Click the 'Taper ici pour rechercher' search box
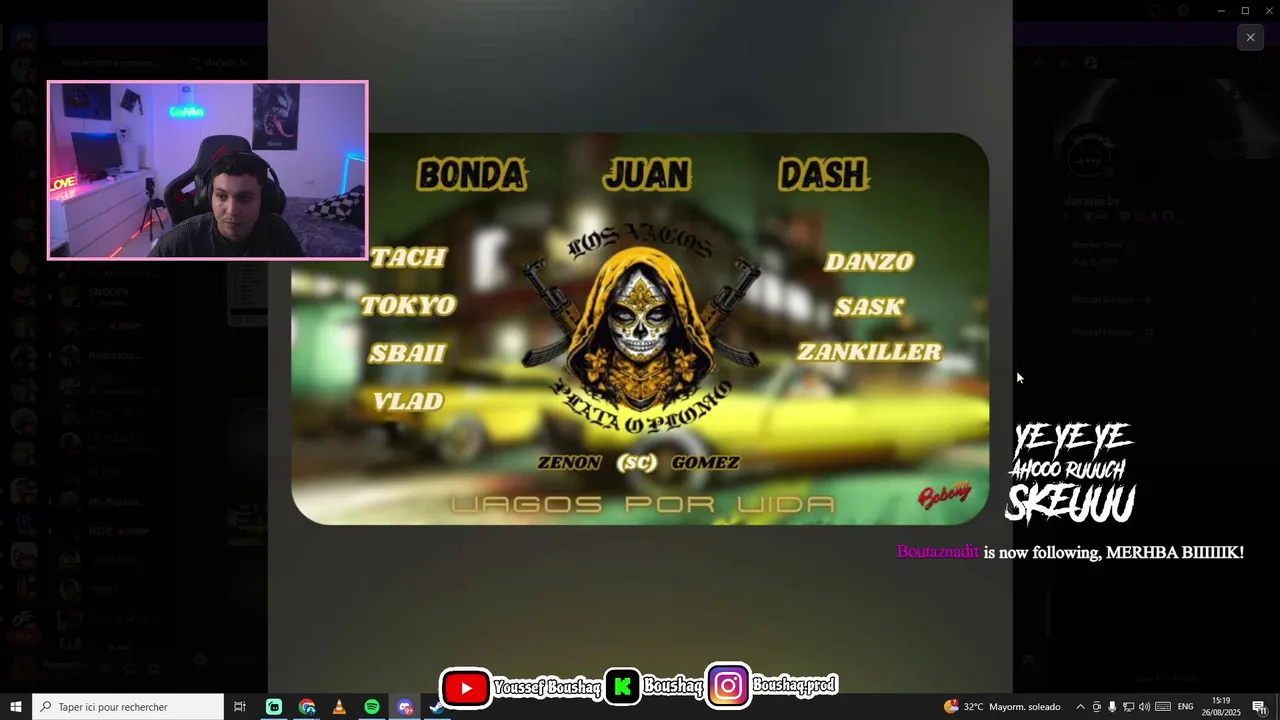 coord(128,707)
